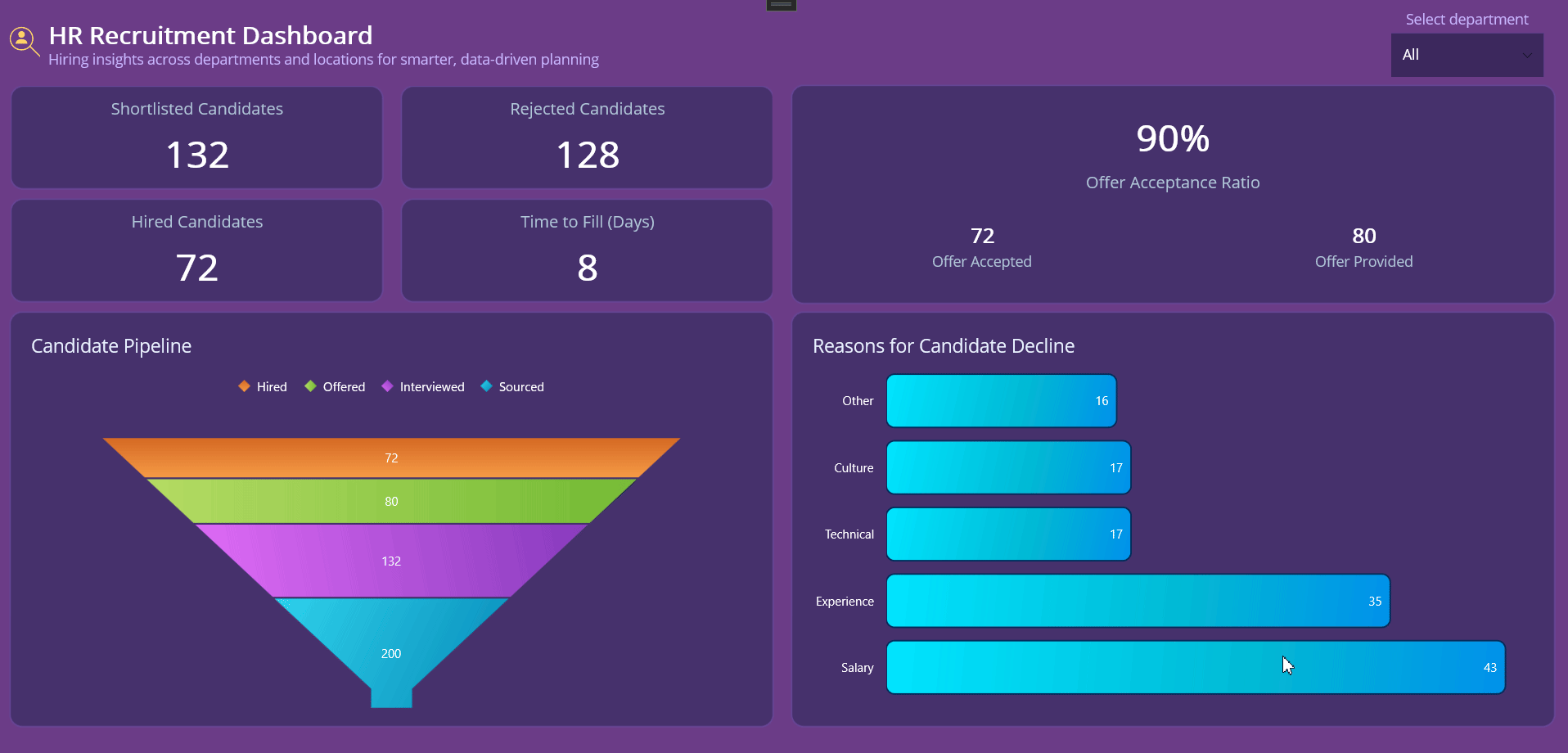Select the Time to Fill card
This screenshot has width=1568, height=753.
[586, 250]
